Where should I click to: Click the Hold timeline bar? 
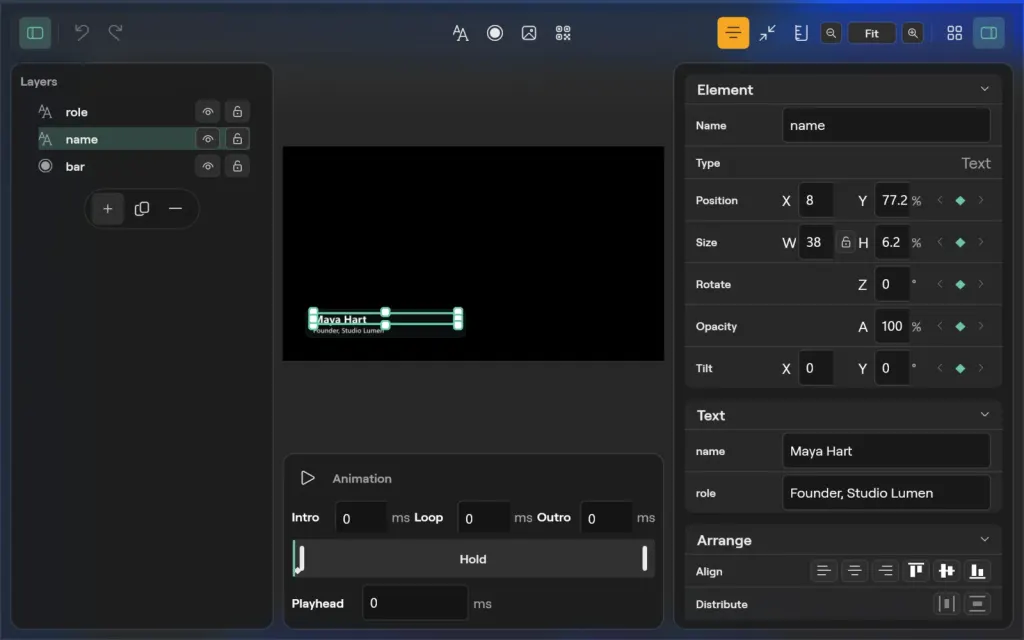click(x=473, y=559)
